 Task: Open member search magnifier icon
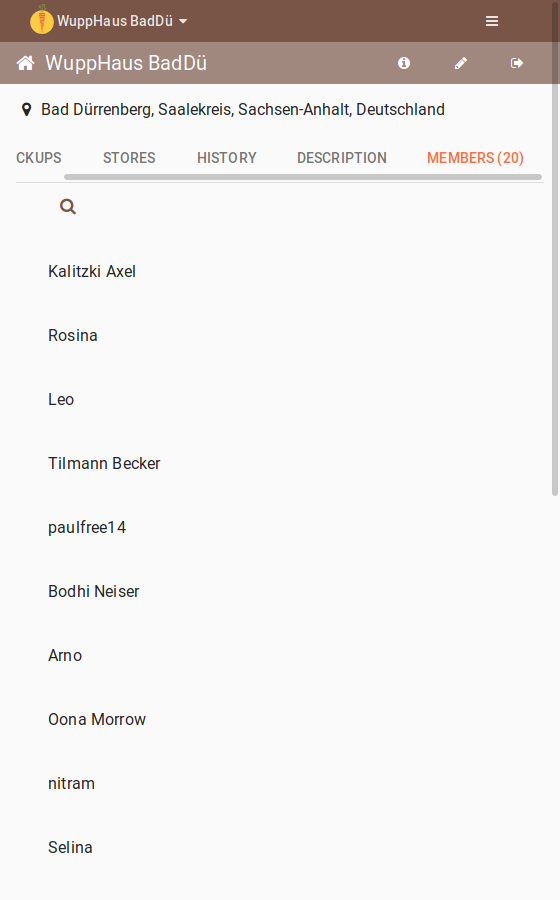(x=68, y=207)
